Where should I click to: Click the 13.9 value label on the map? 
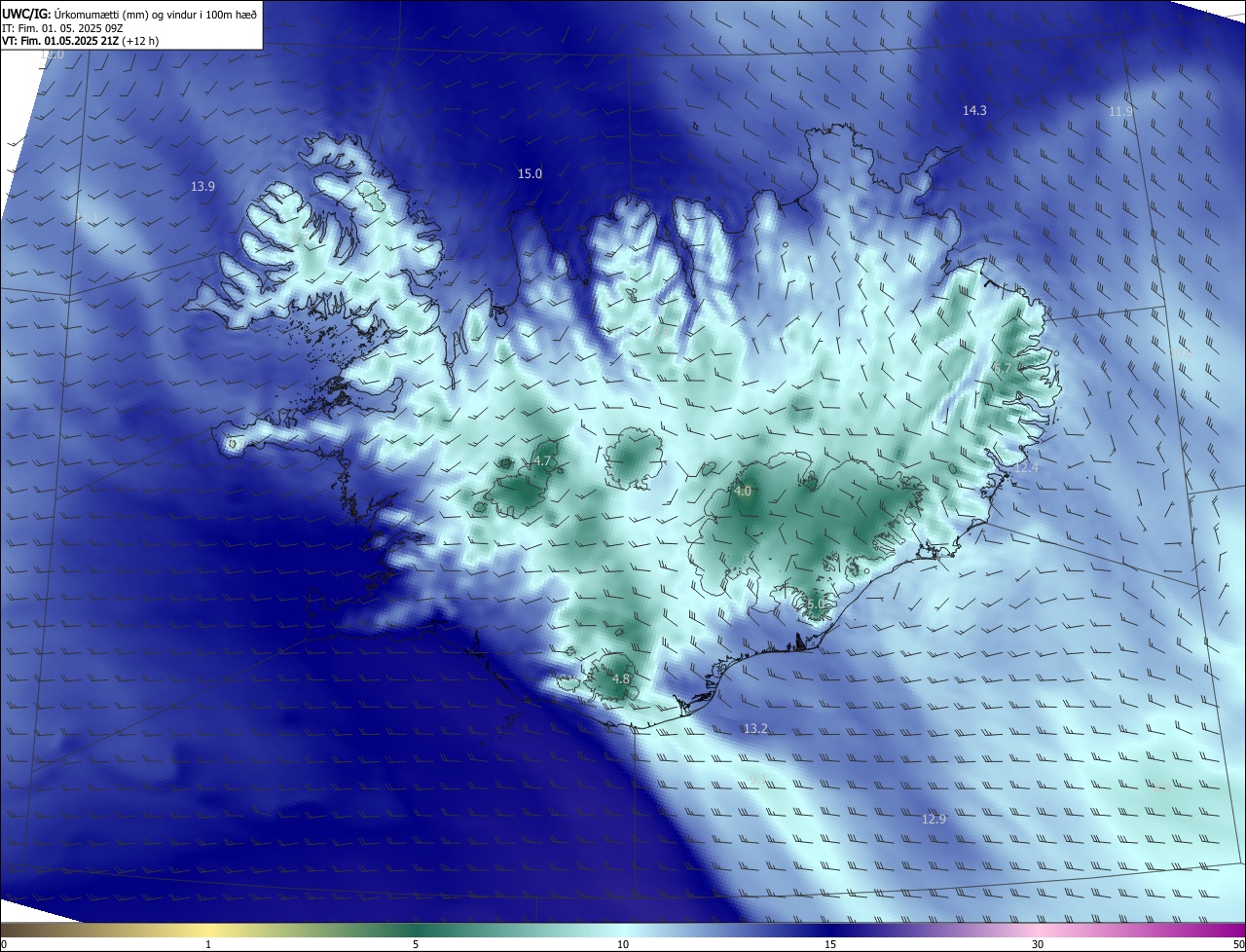202,186
